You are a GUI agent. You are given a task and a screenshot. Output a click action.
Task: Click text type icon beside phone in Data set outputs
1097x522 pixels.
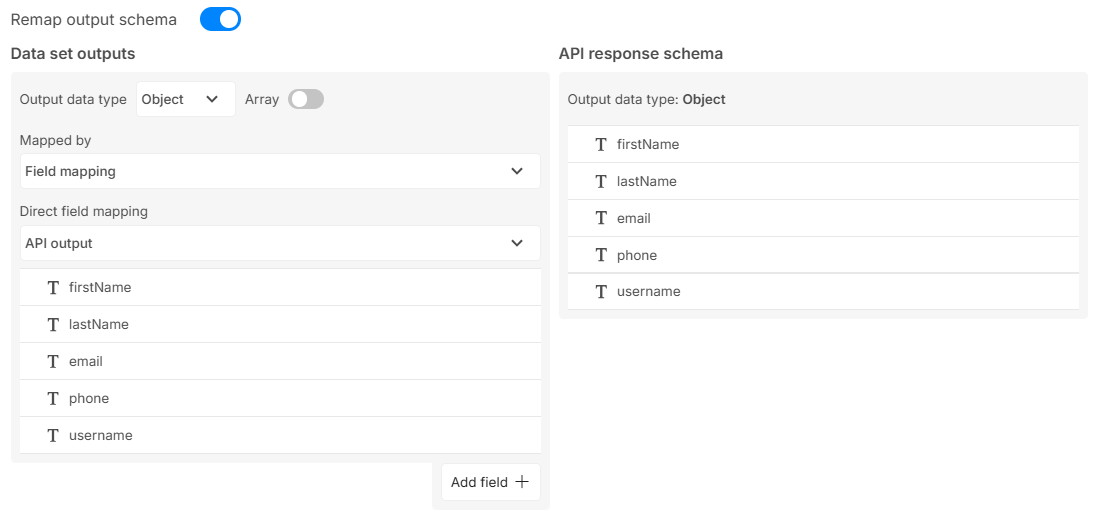click(53, 399)
